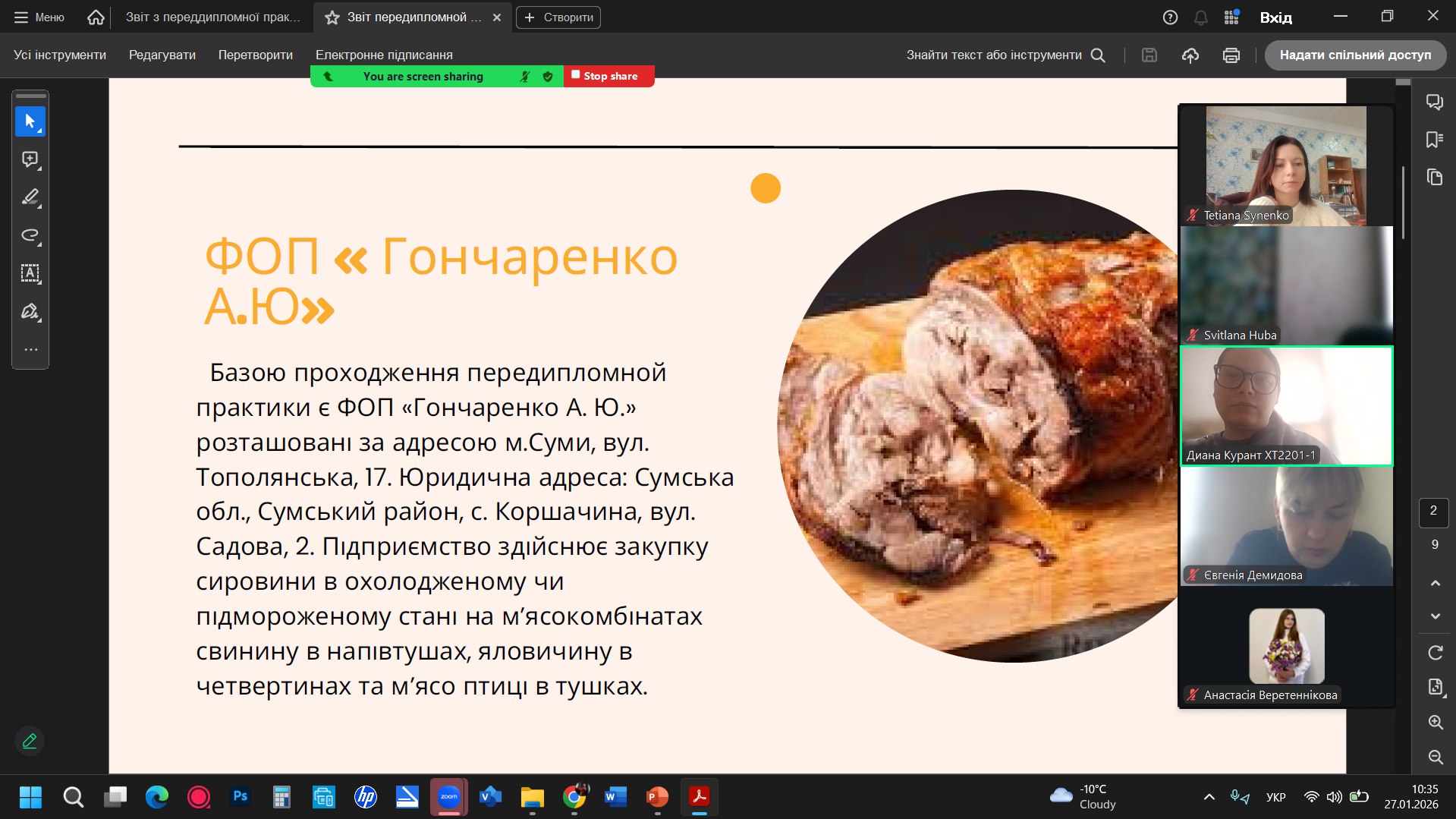
Task: Open the comments panel on right
Action: pyautogui.click(x=1434, y=102)
